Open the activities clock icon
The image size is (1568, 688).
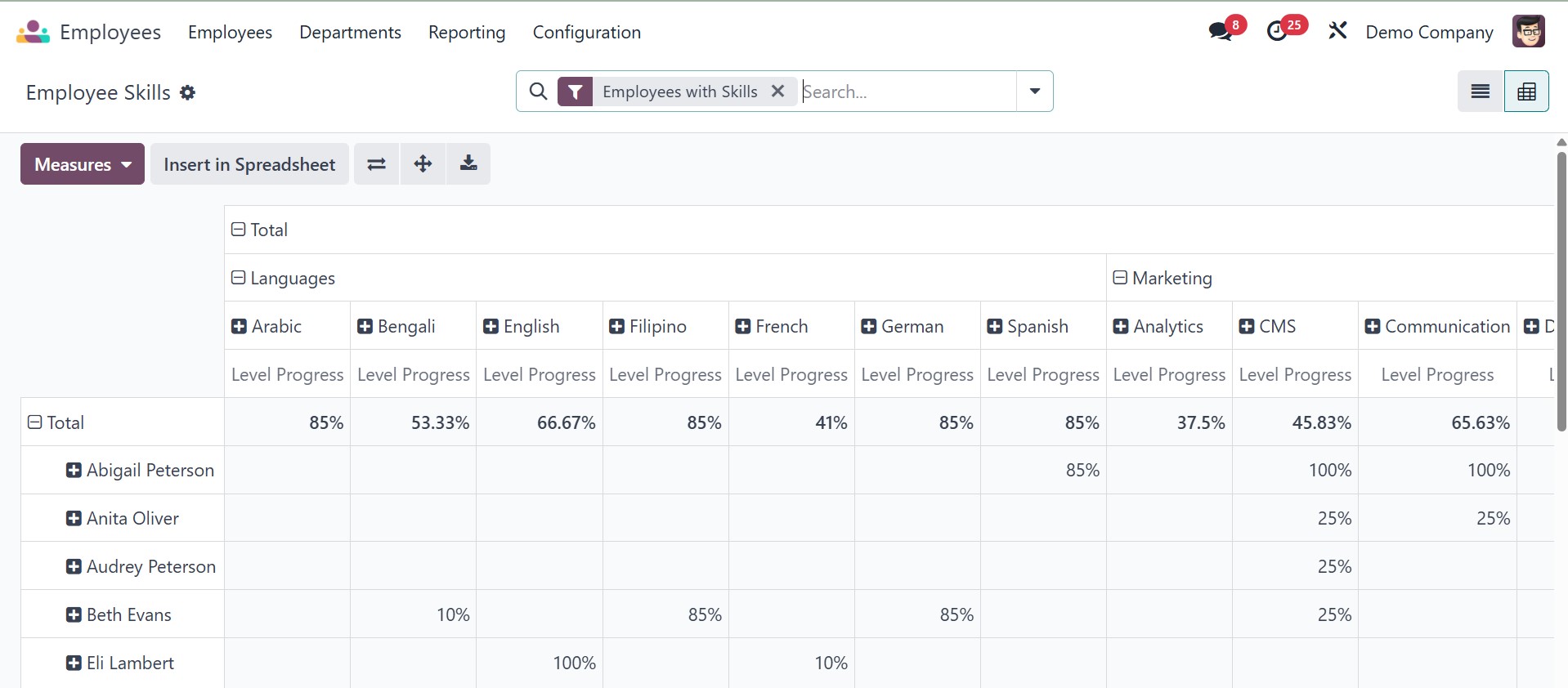tap(1277, 32)
